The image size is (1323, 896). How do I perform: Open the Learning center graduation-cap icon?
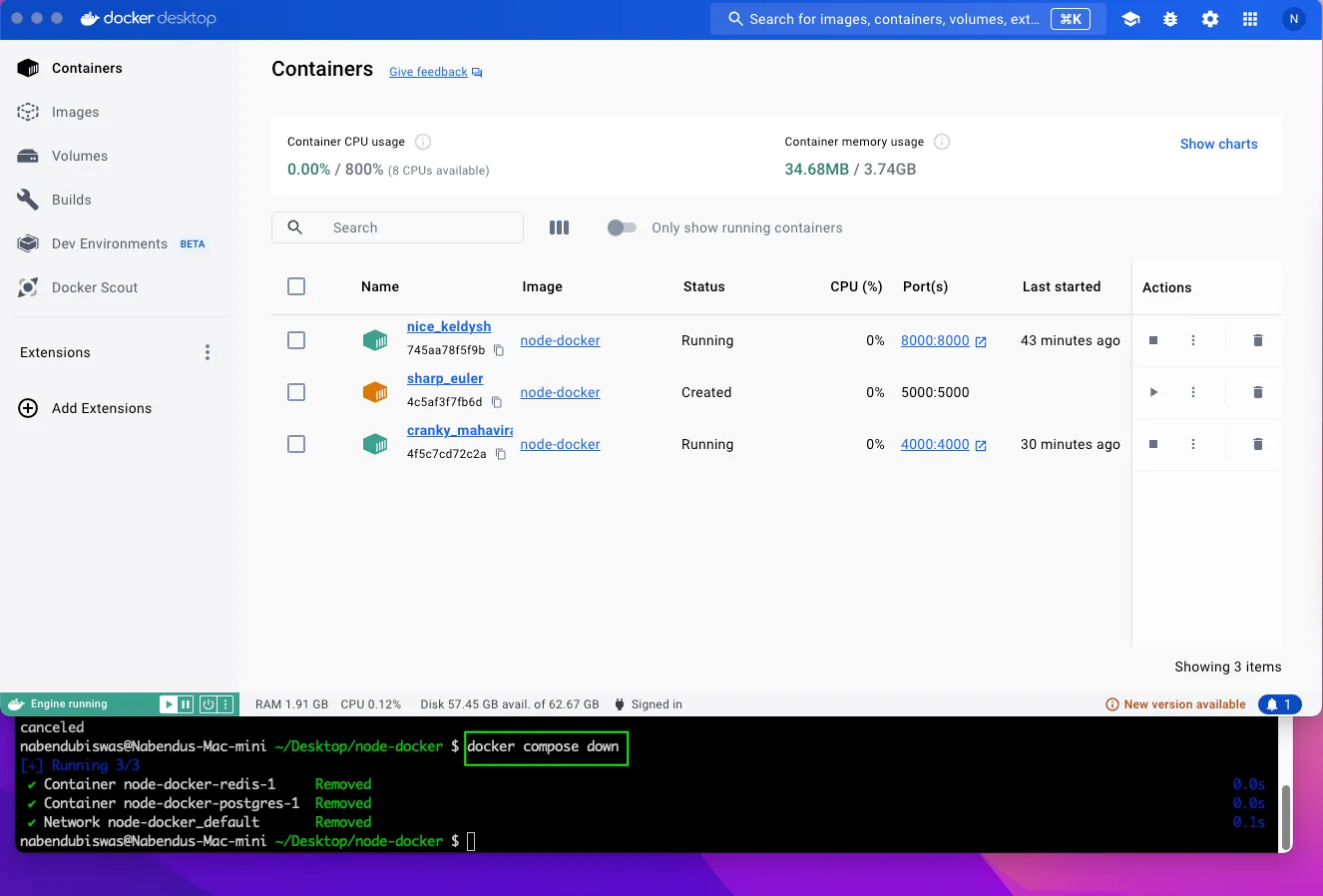pos(1130,19)
